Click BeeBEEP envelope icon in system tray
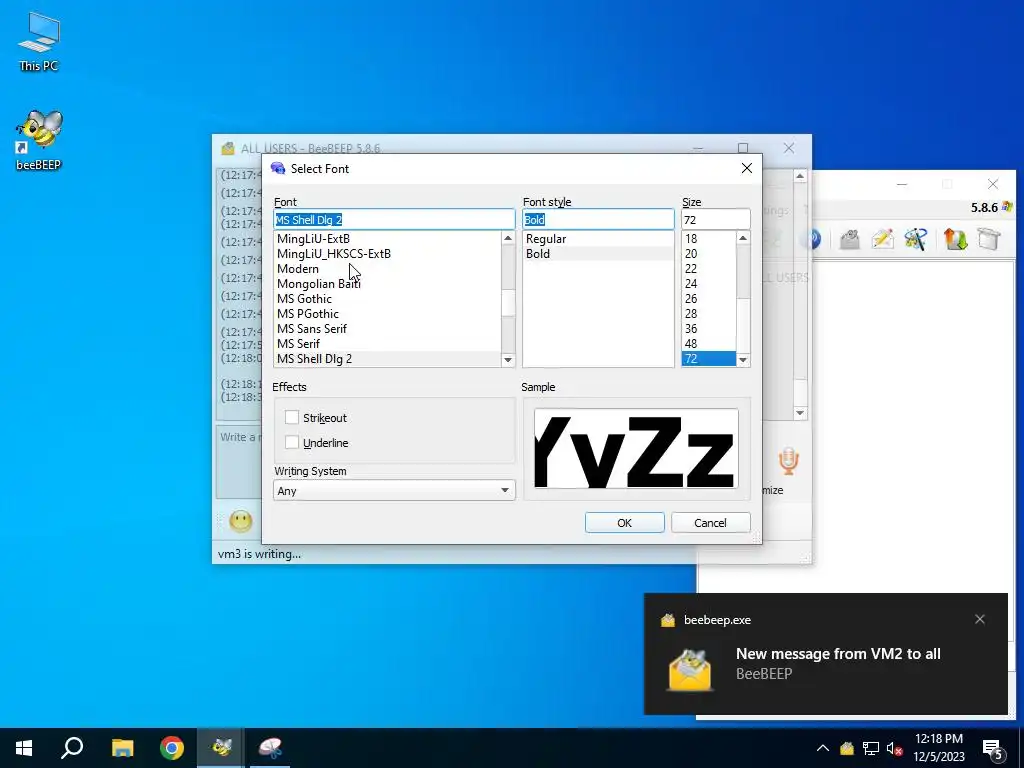 [x=847, y=748]
